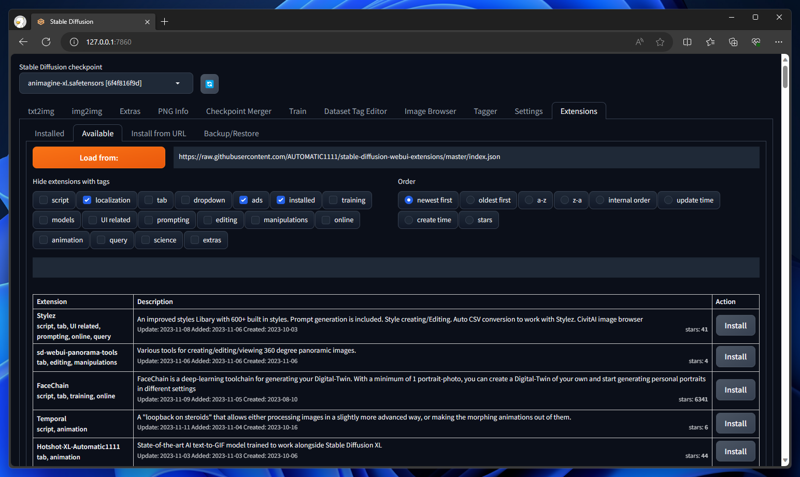Select stars order option

(x=469, y=220)
